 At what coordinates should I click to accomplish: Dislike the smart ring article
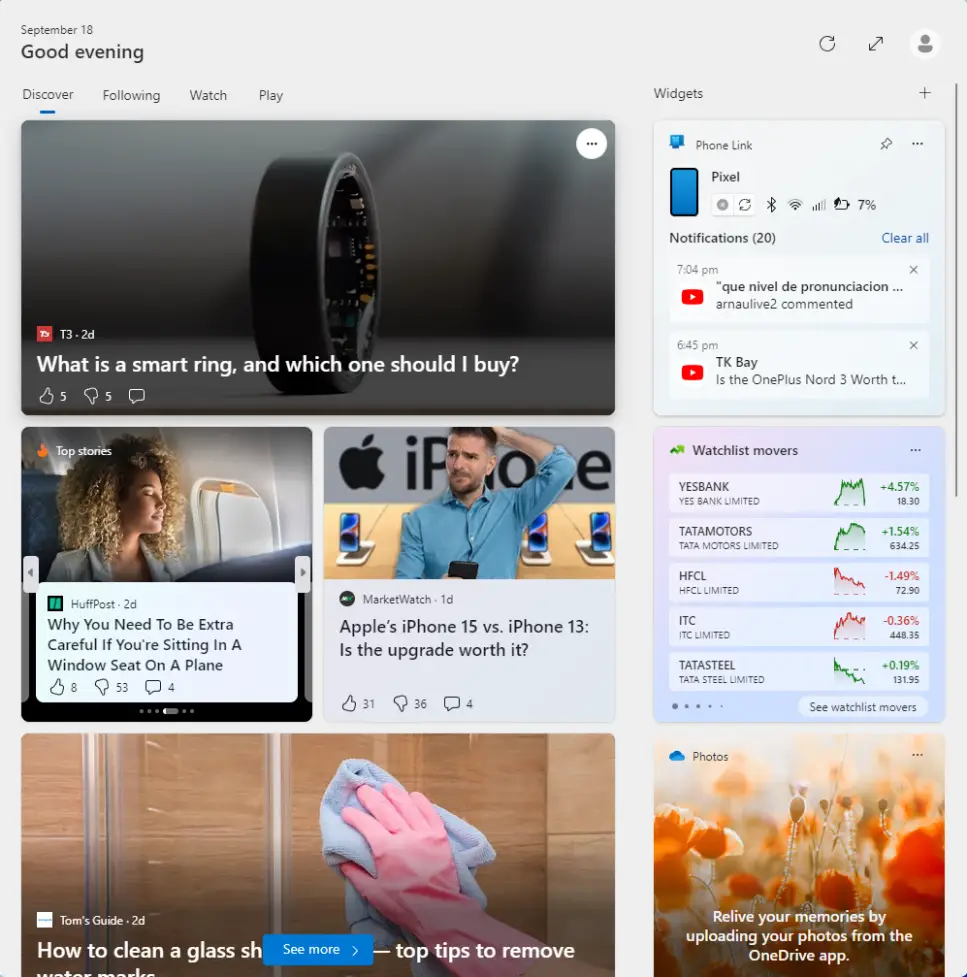tap(91, 396)
